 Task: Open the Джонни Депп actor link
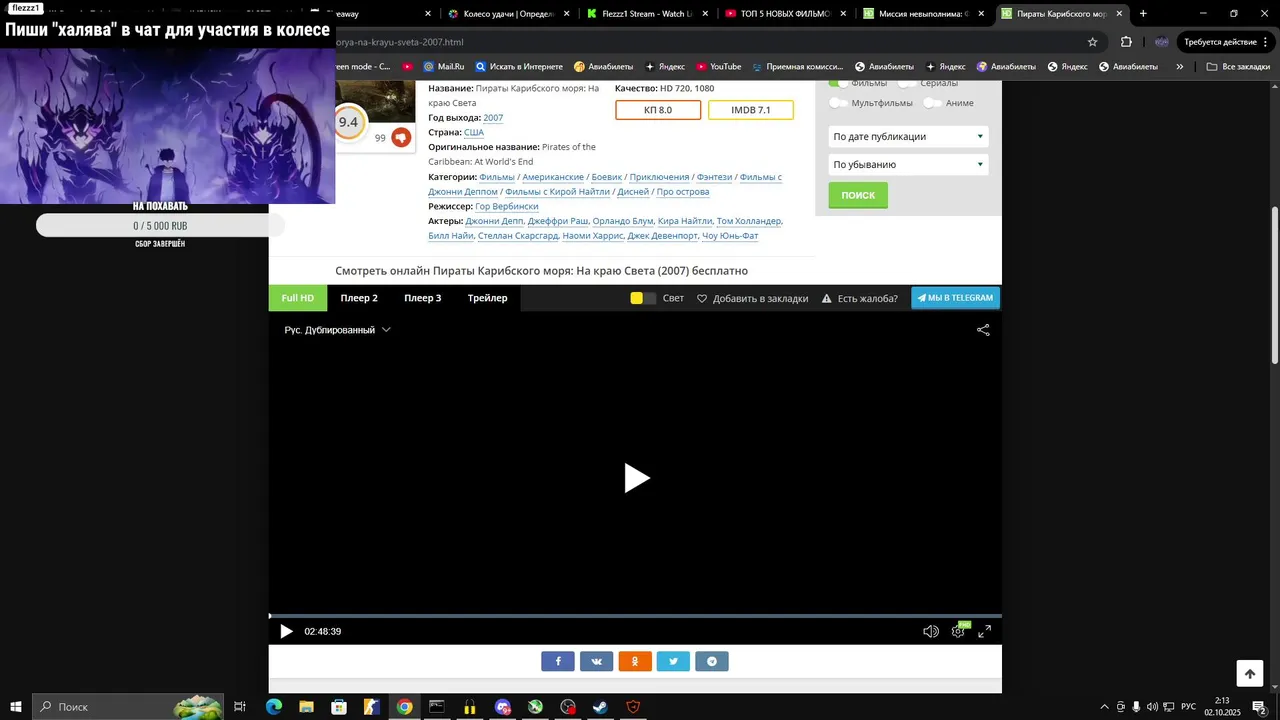[494, 221]
